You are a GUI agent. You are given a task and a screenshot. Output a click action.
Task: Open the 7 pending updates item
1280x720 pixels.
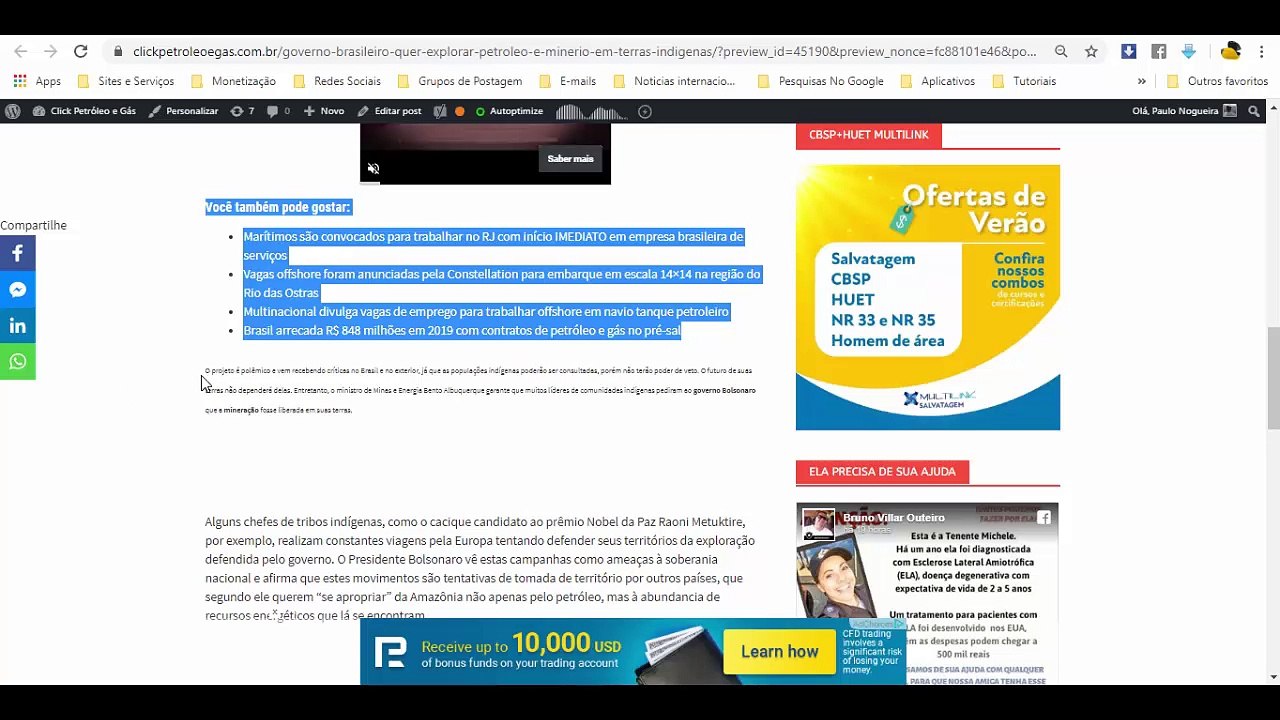(242, 111)
